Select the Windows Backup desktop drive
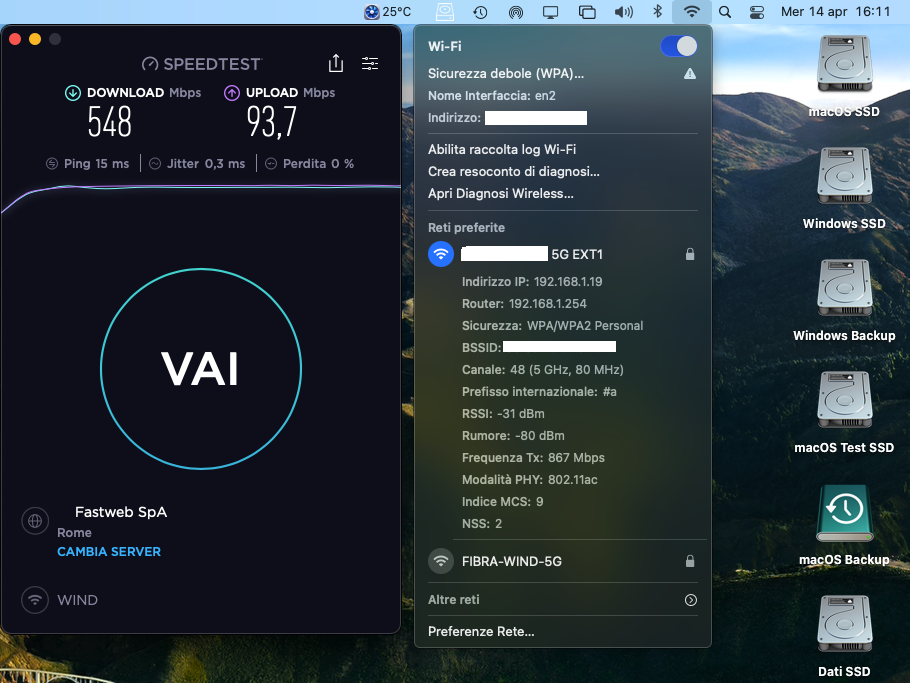Image resolution: width=910 pixels, height=683 pixels. click(844, 300)
